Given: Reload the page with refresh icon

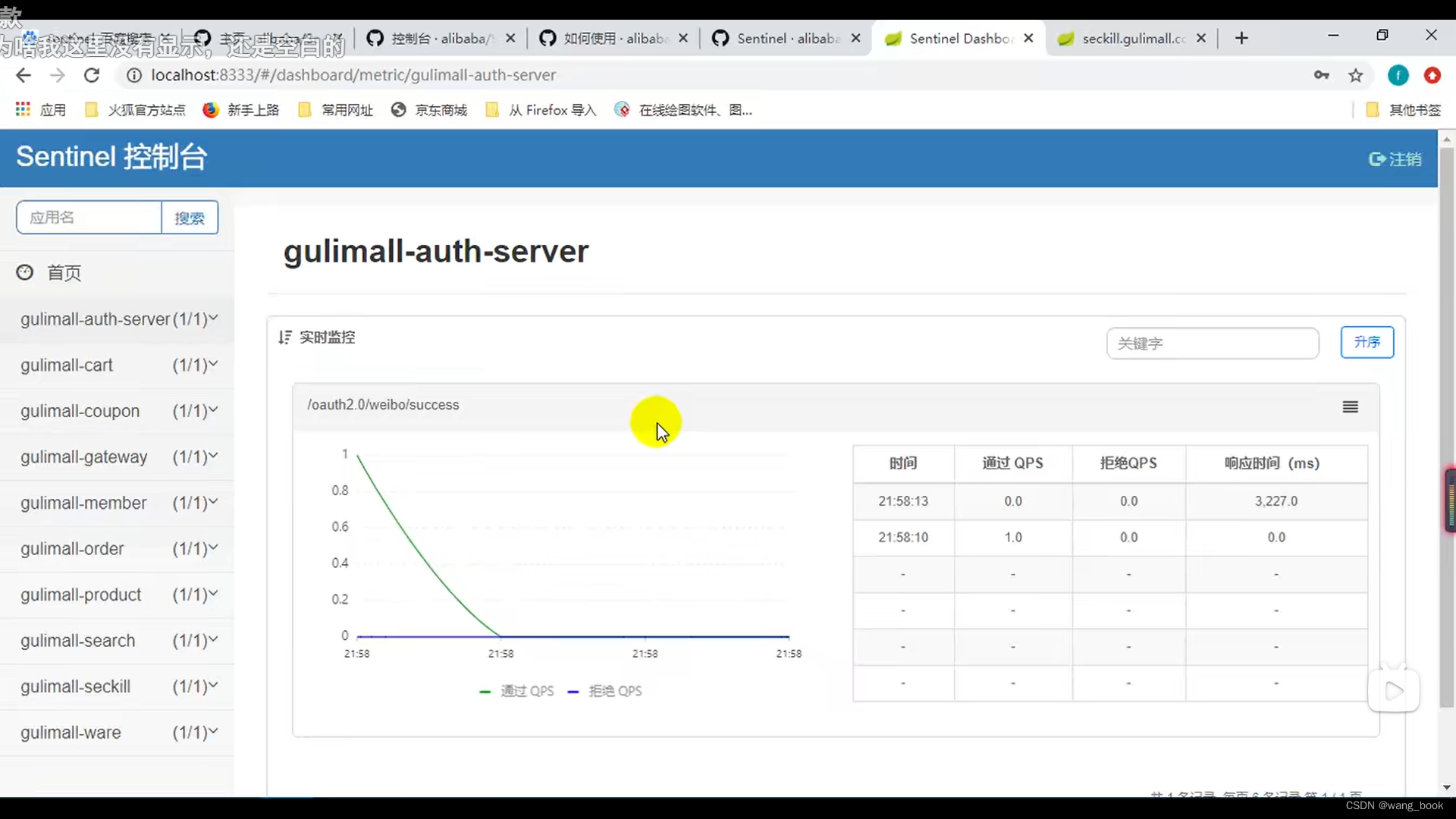Looking at the screenshot, I should pos(92,75).
